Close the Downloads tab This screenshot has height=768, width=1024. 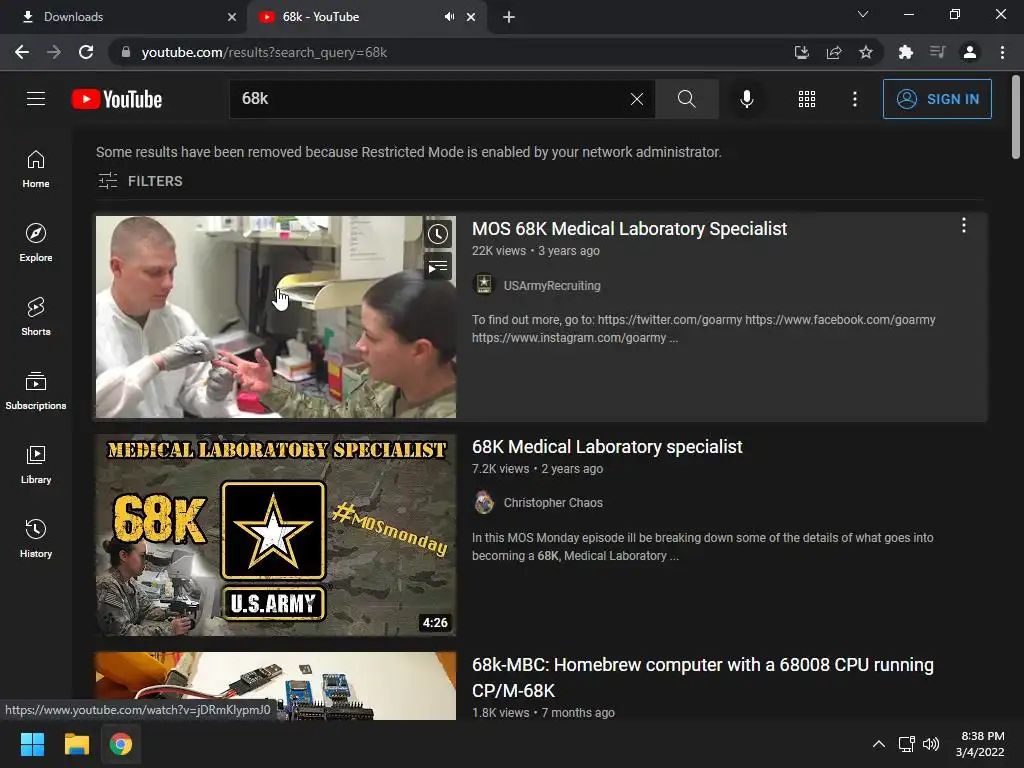[x=232, y=17]
